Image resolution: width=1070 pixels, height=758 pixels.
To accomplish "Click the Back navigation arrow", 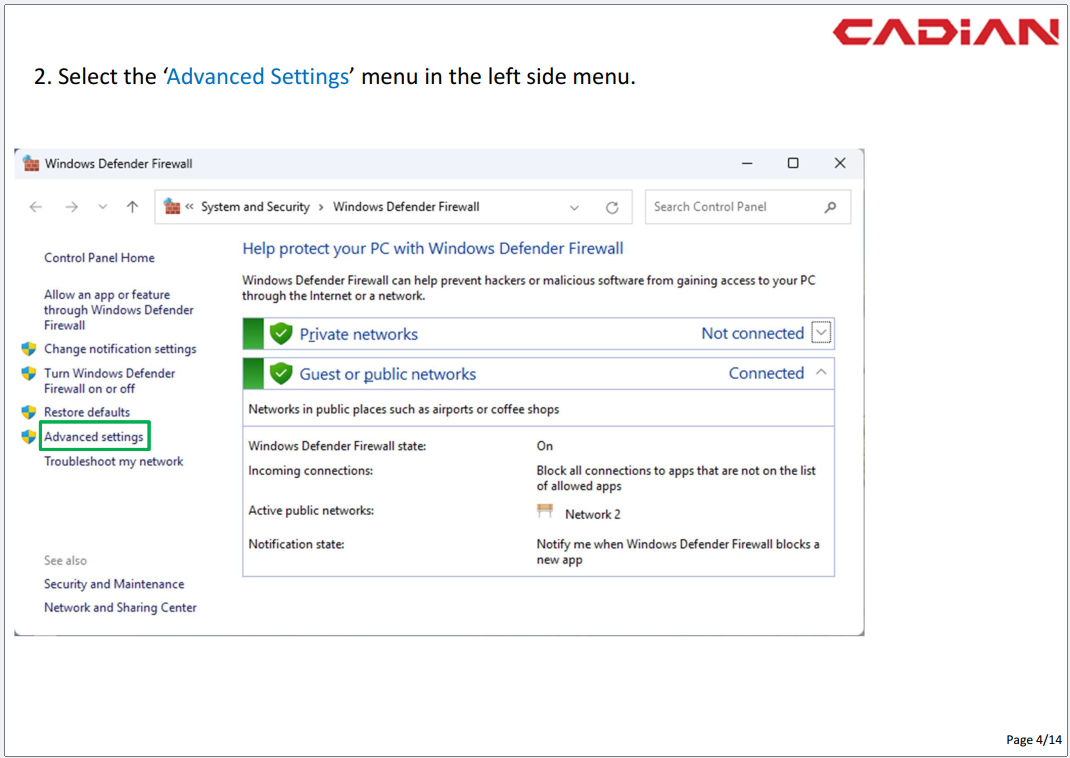I will 36,207.
